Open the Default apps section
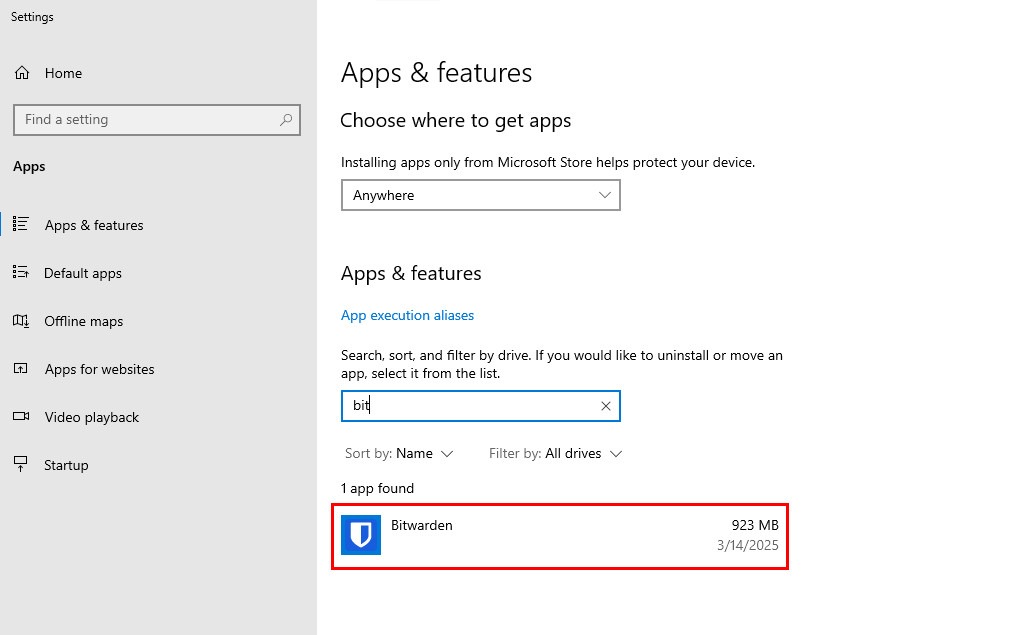This screenshot has height=635, width=1024. (x=83, y=273)
